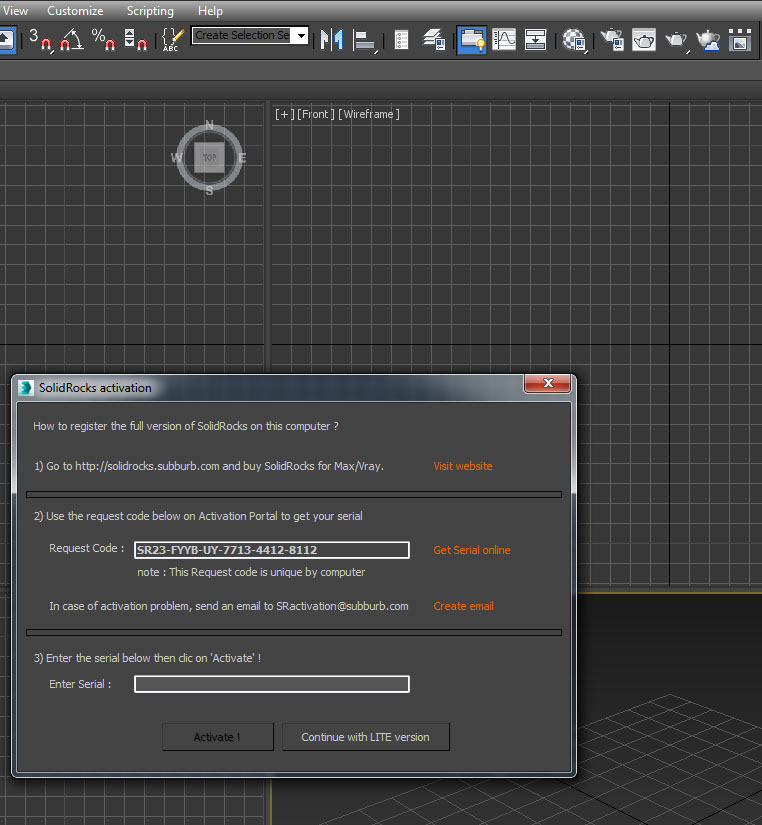Close the SolidRocks activation dialog
This screenshot has width=762, height=825.
(x=548, y=383)
